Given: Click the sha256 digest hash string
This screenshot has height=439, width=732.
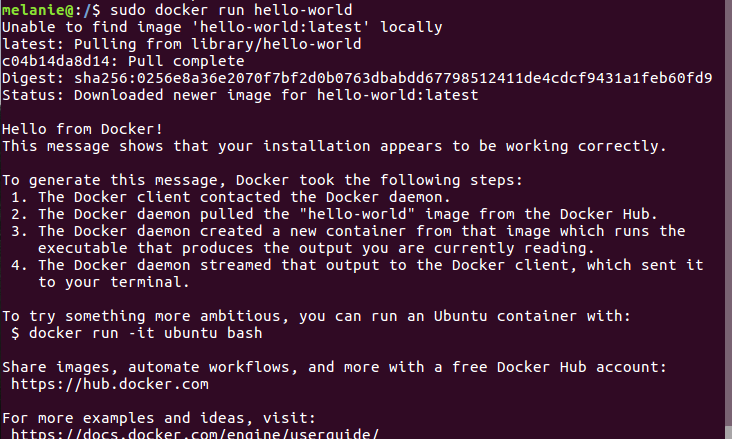Looking at the screenshot, I should (x=393, y=78).
